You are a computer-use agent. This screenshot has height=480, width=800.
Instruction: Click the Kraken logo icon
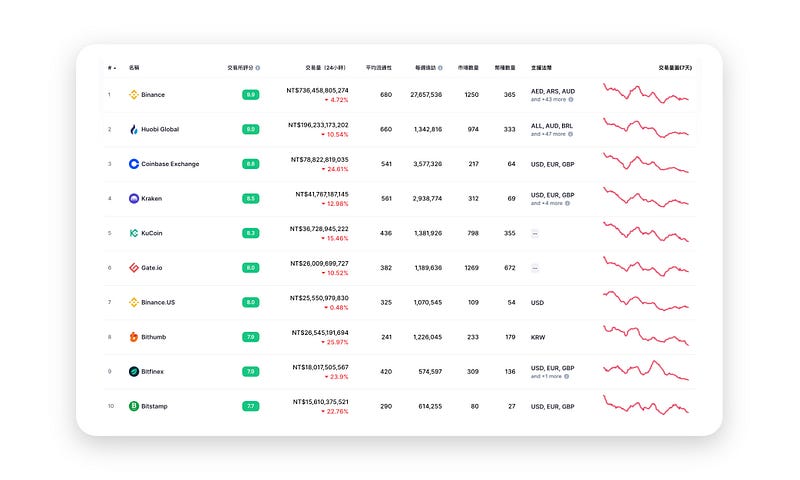pyautogui.click(x=134, y=198)
